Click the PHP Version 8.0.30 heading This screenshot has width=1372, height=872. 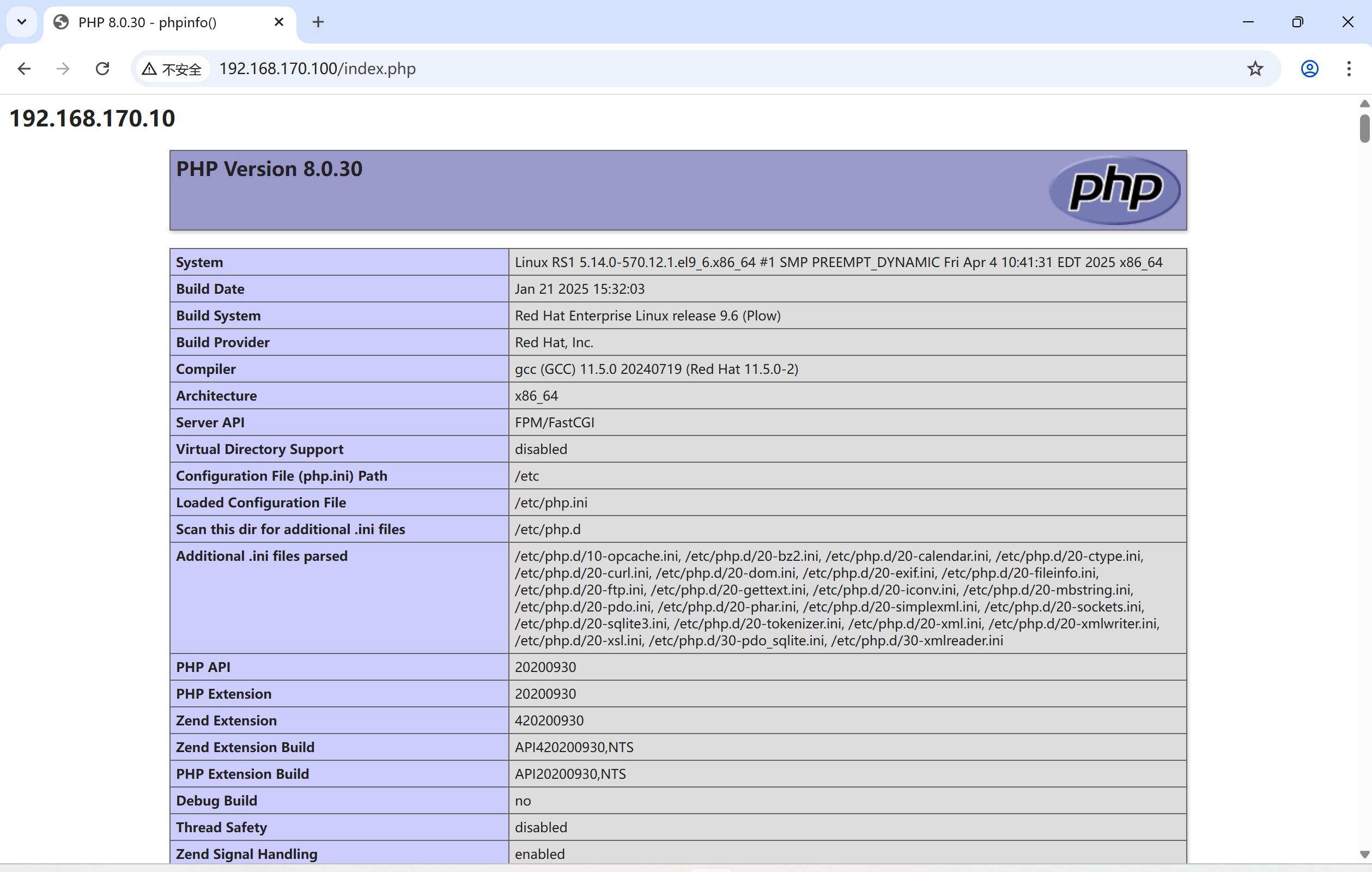(269, 169)
